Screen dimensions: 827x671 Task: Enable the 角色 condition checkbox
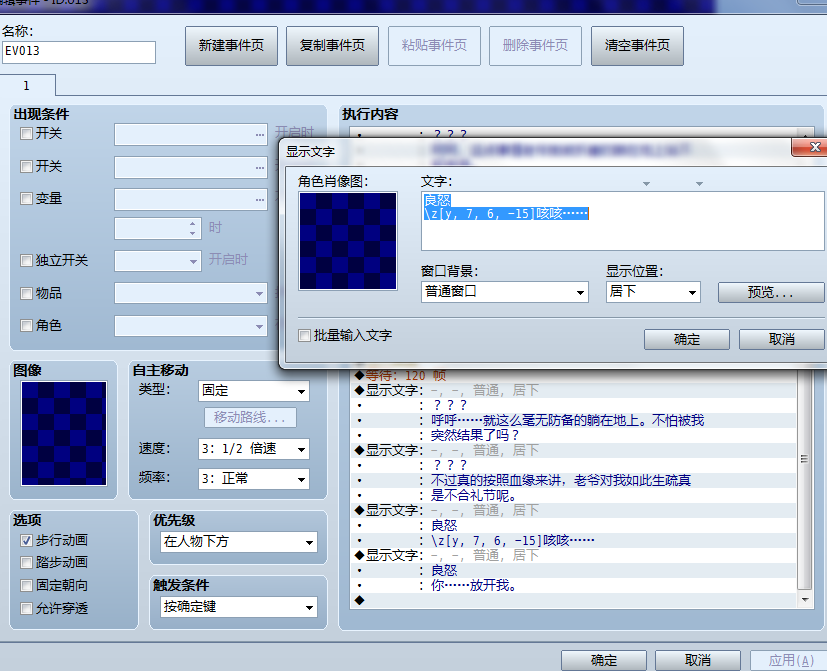coord(26,326)
